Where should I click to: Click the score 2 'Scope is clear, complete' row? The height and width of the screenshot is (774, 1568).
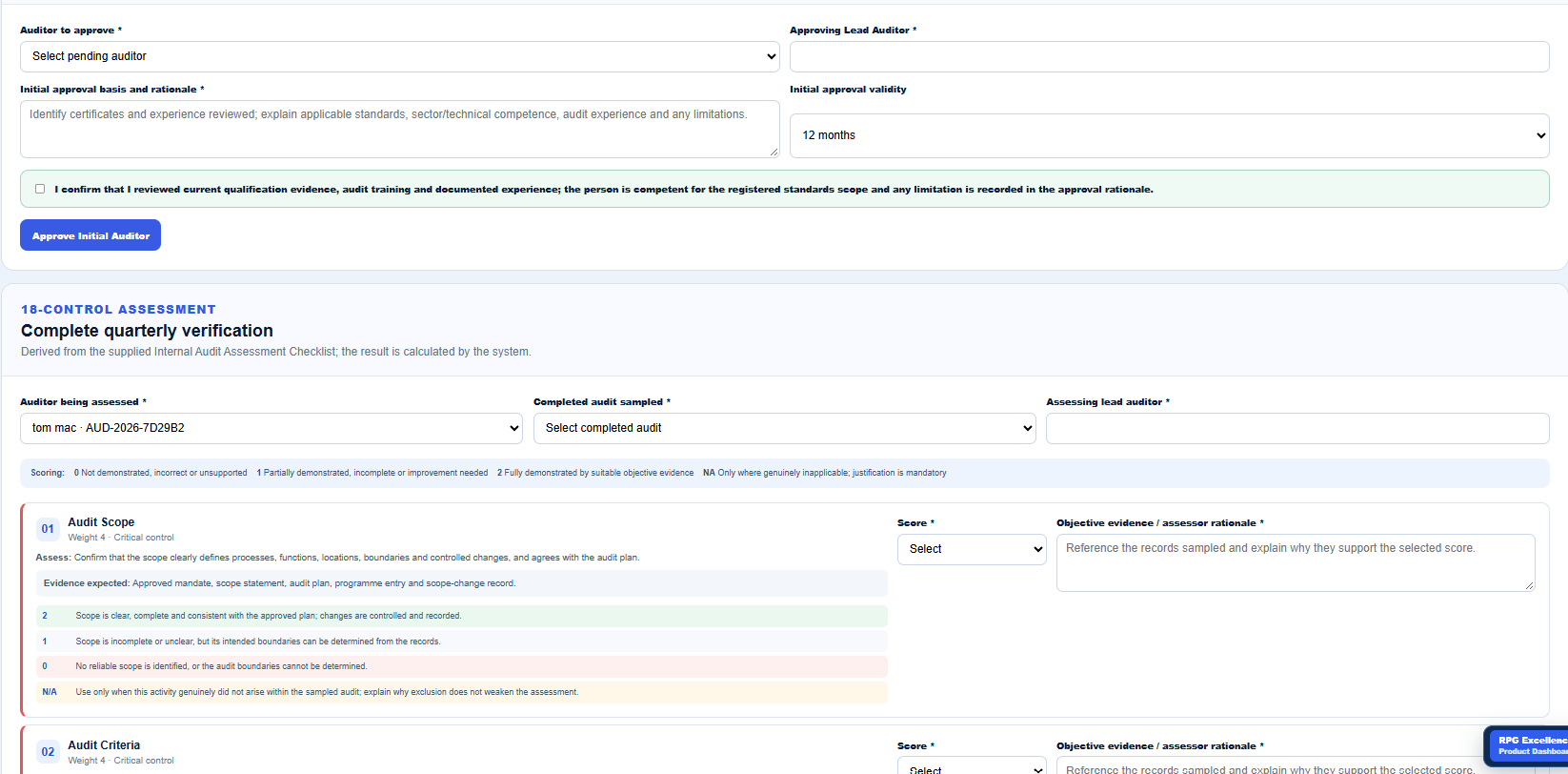coord(462,616)
